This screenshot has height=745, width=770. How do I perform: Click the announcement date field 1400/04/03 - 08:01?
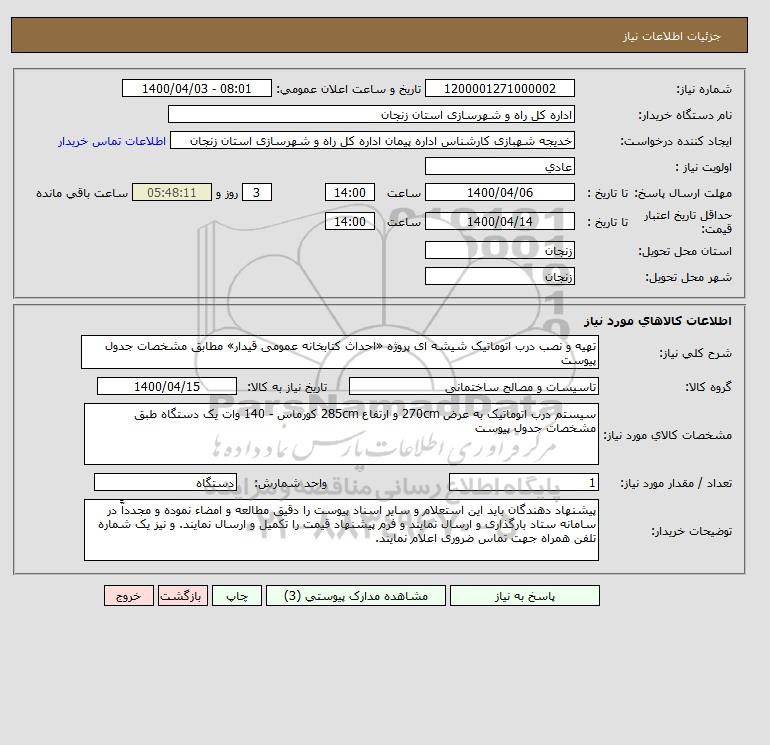(x=196, y=88)
